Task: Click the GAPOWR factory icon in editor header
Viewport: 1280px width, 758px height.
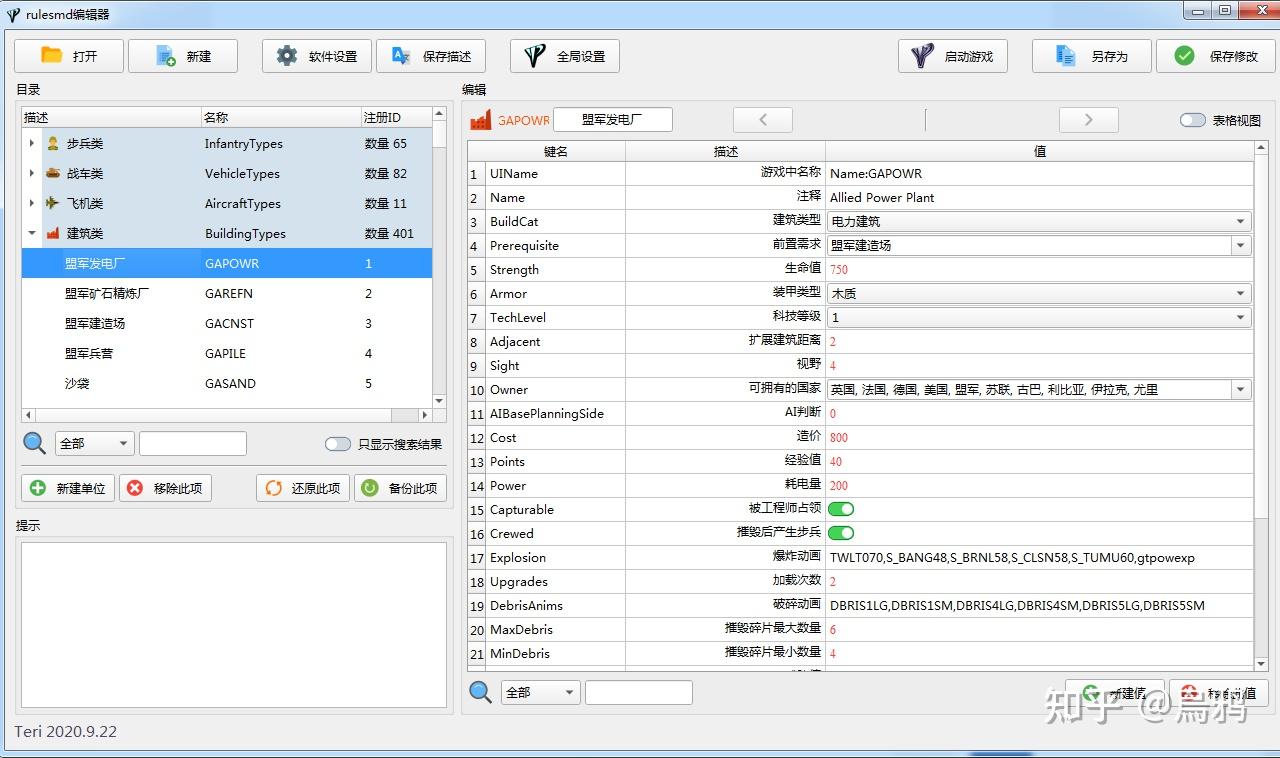Action: point(481,120)
